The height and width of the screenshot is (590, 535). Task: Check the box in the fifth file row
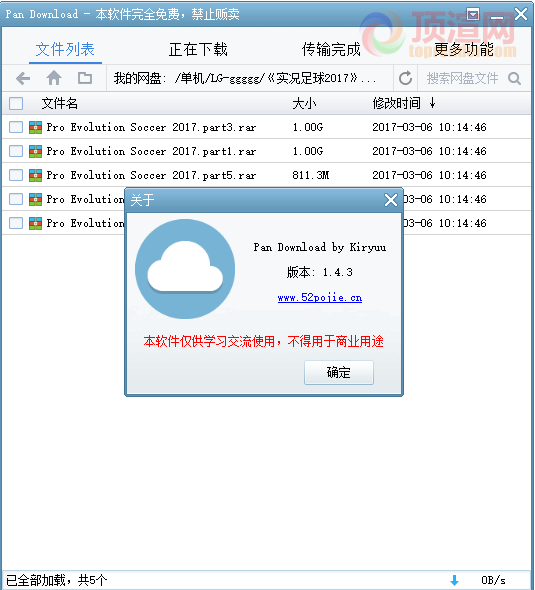[16, 223]
